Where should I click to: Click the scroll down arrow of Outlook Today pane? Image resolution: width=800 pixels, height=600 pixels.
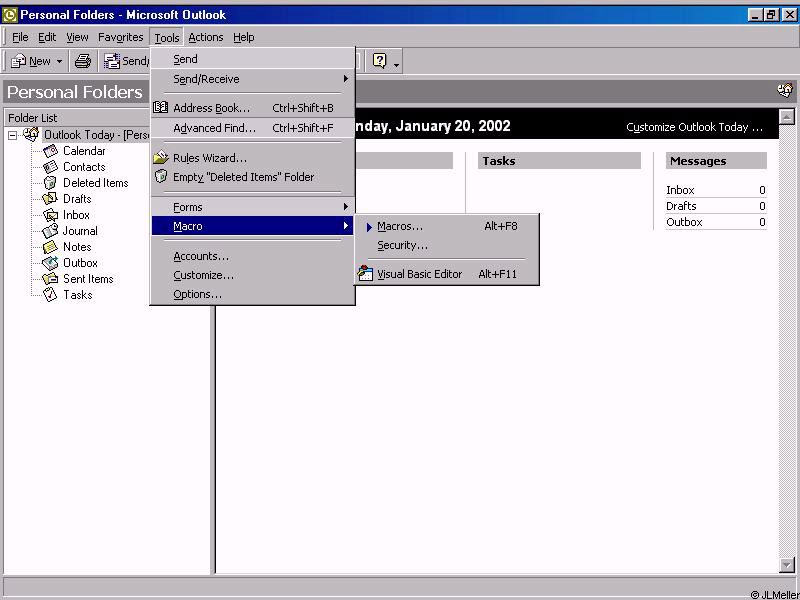pos(787,565)
